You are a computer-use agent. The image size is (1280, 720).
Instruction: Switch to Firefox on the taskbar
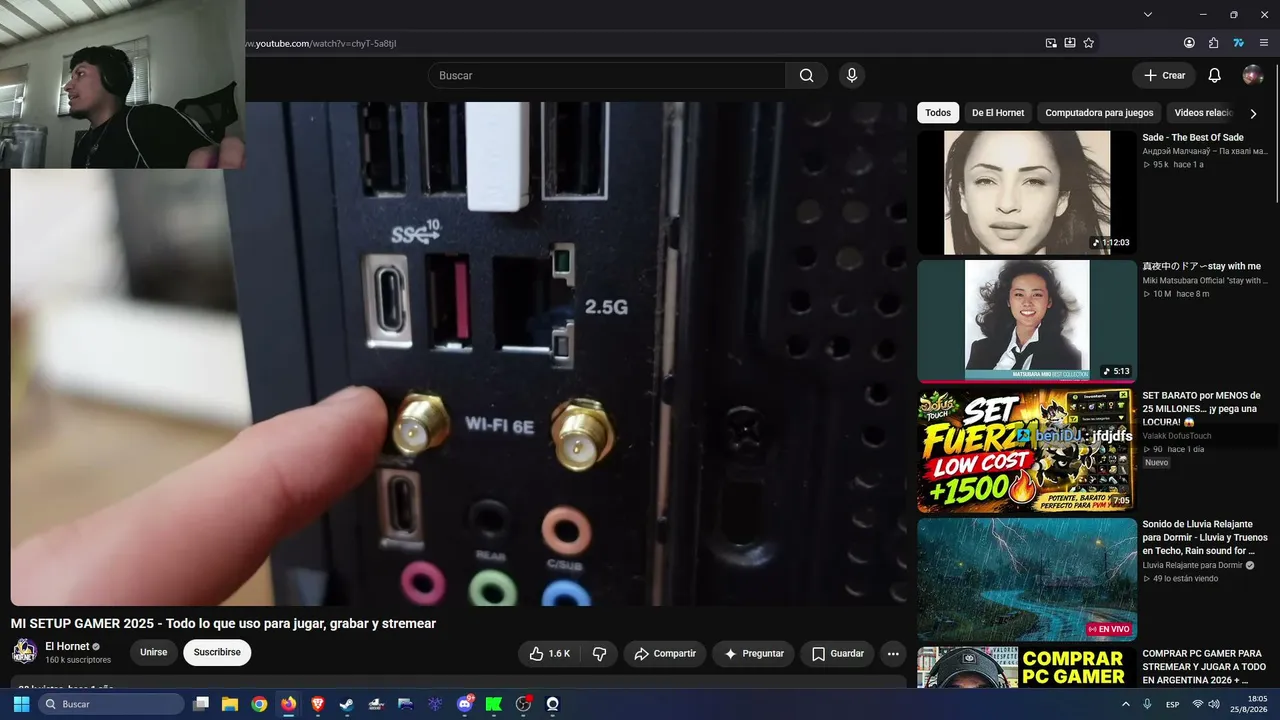pos(289,704)
